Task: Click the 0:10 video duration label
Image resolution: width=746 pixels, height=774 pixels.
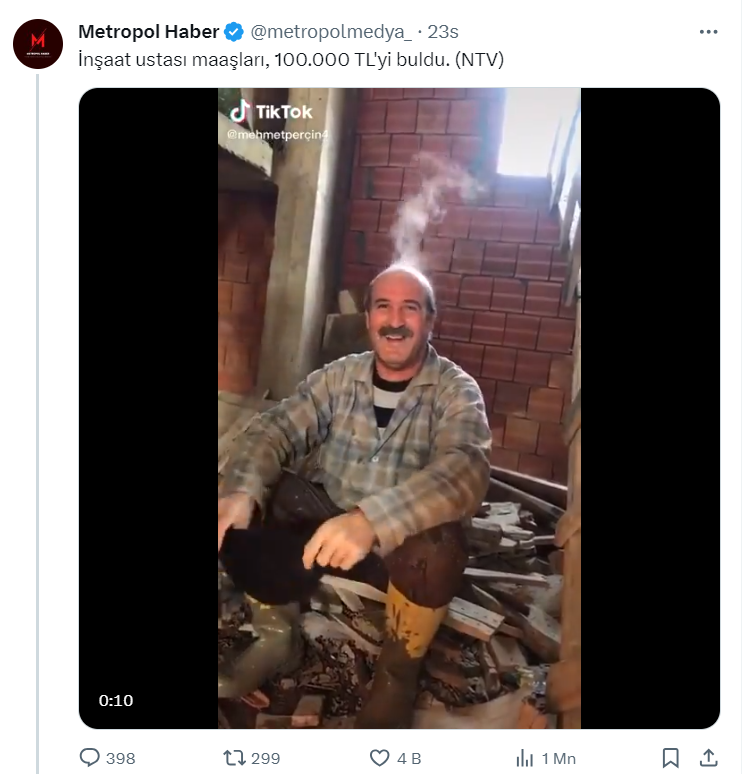Action: pos(116,700)
